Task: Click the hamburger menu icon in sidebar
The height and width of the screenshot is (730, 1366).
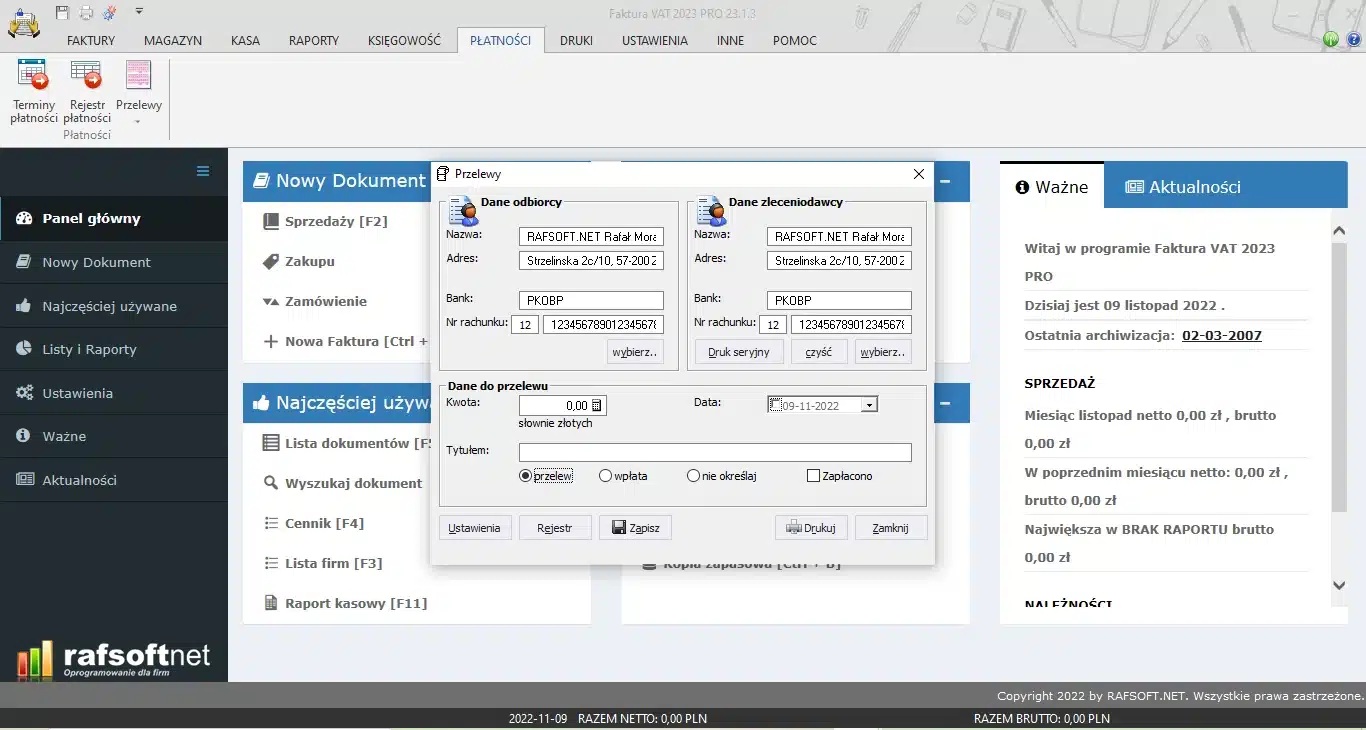Action: click(x=203, y=171)
